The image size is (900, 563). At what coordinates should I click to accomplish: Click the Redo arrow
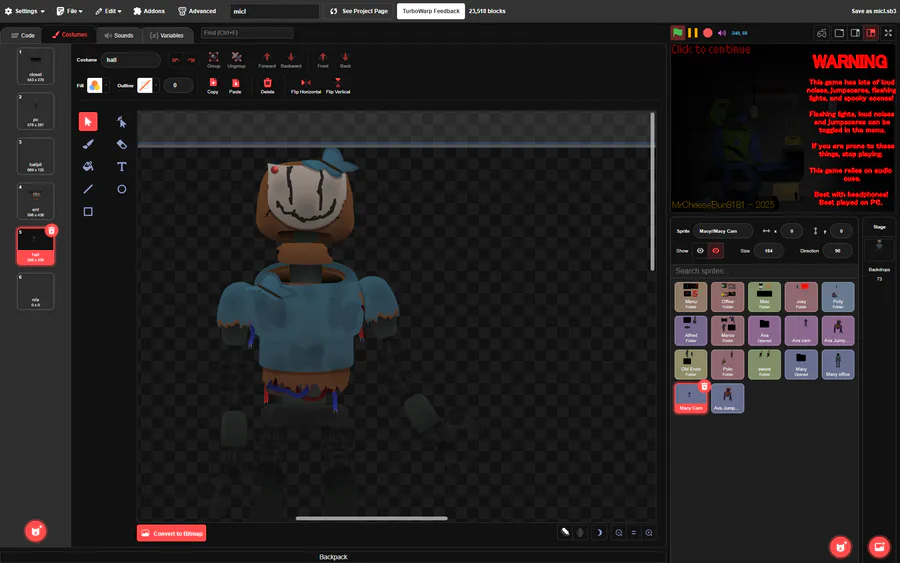191,60
